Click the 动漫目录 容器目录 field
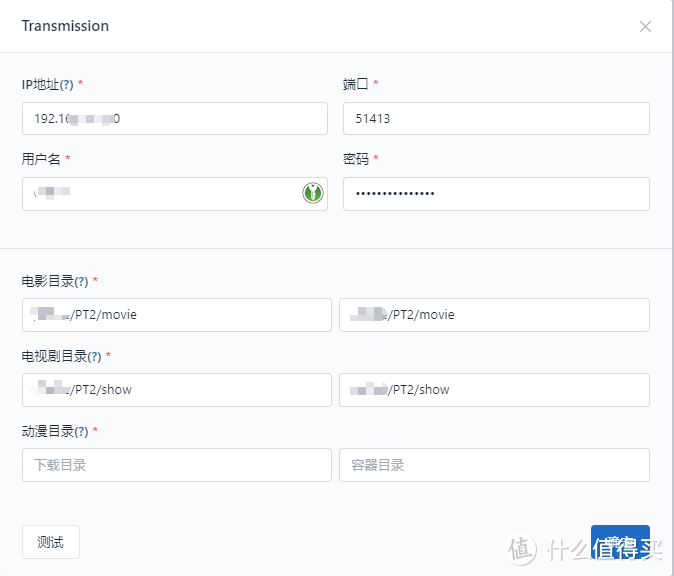This screenshot has width=674, height=576. (x=494, y=465)
